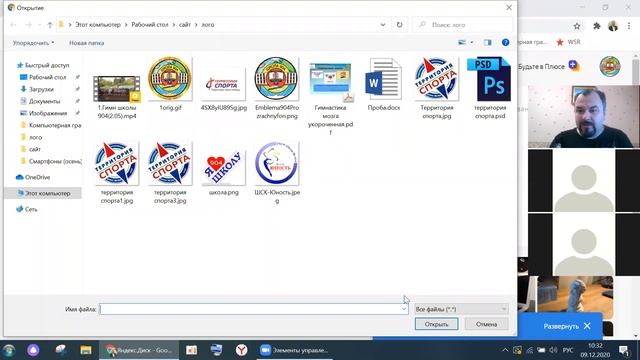Open the лого folder in sidebar
This screenshot has width=640, height=360.
coord(31,137)
